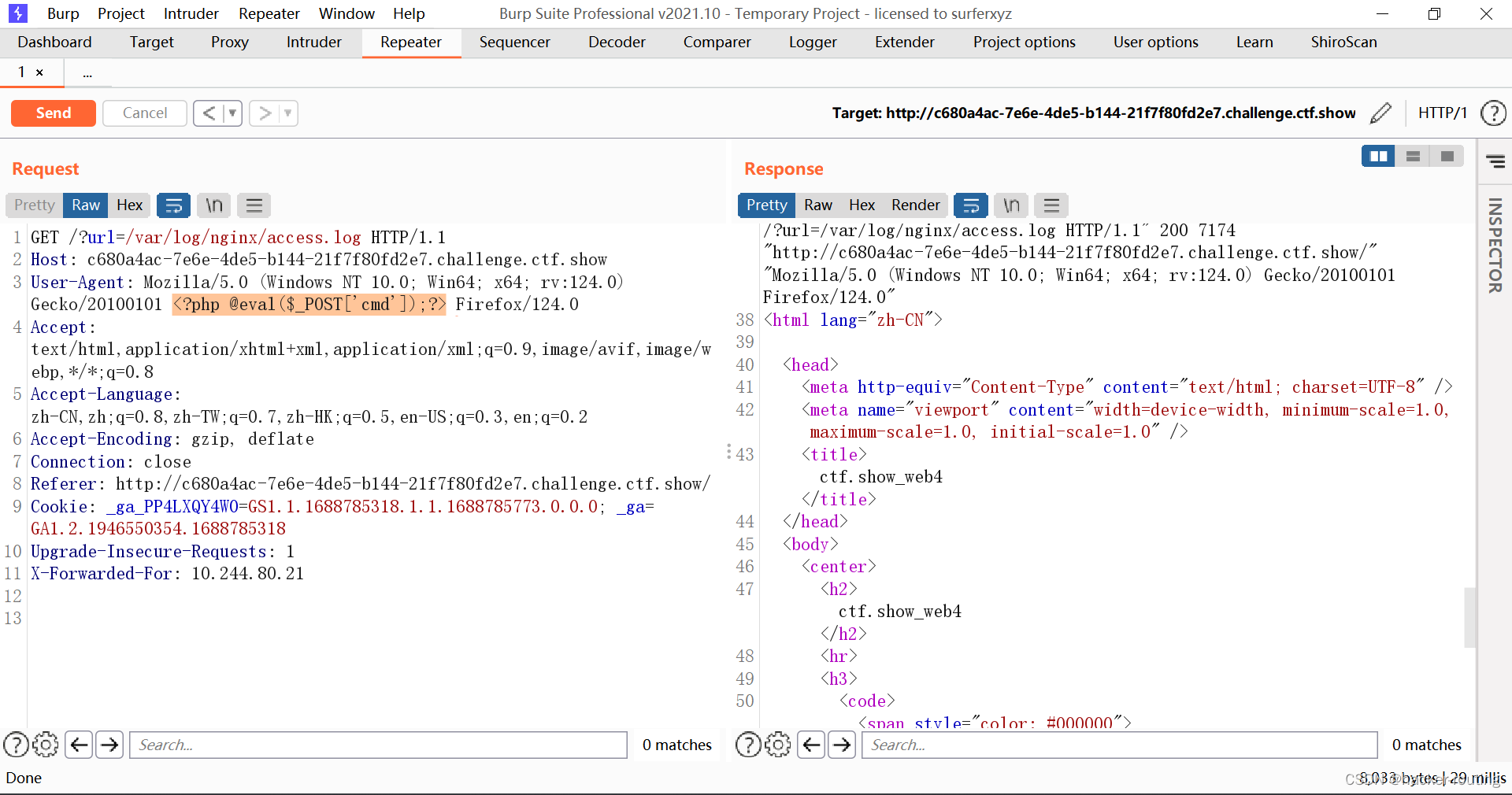Toggle non-printable characters in Request
The height and width of the screenshot is (795, 1512).
213,205
